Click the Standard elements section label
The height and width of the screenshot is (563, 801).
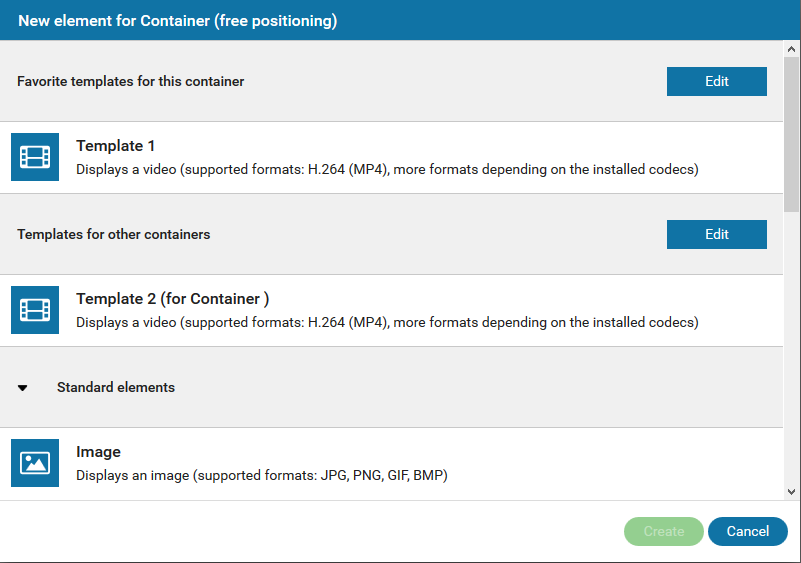point(116,387)
